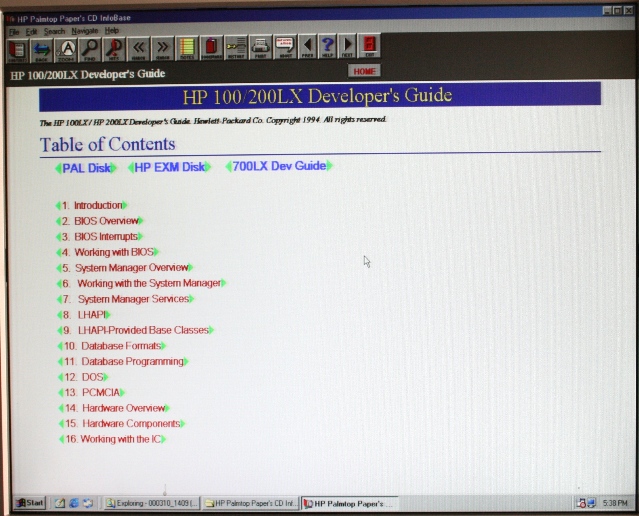Click the Hits toolbar icon
The height and width of the screenshot is (516, 639).
point(114,49)
